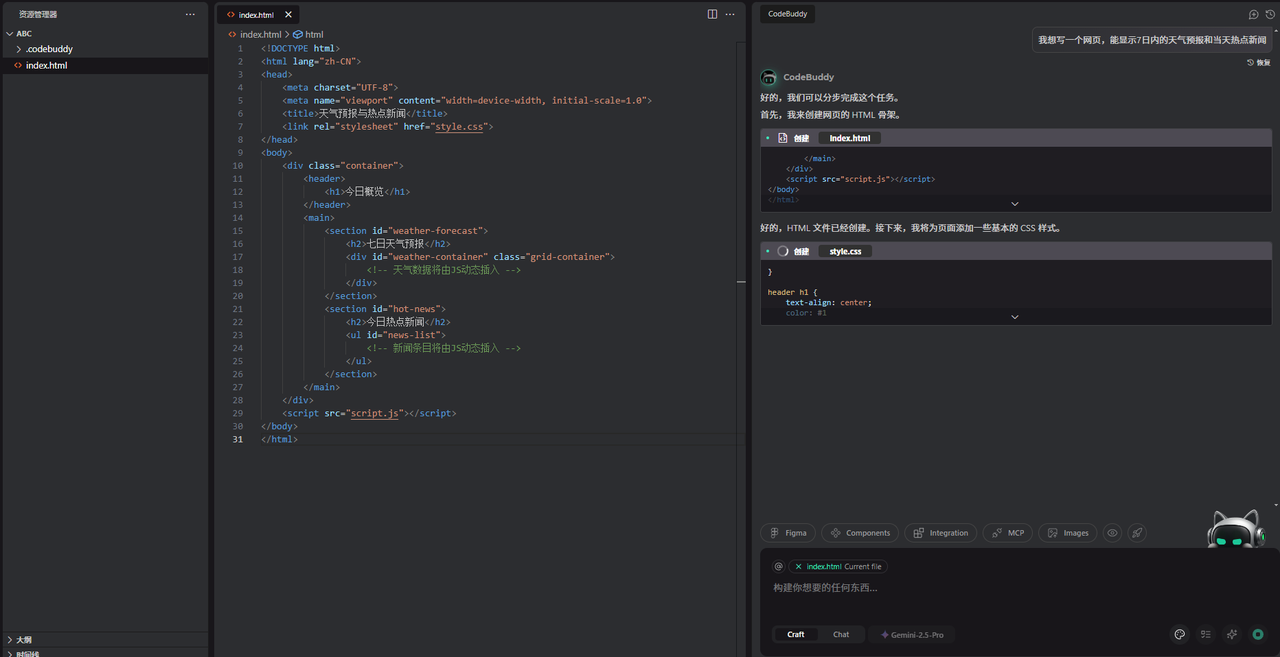This screenshot has width=1280, height=657.
Task: Close the index.html editor tab
Action: pyautogui.click(x=288, y=15)
